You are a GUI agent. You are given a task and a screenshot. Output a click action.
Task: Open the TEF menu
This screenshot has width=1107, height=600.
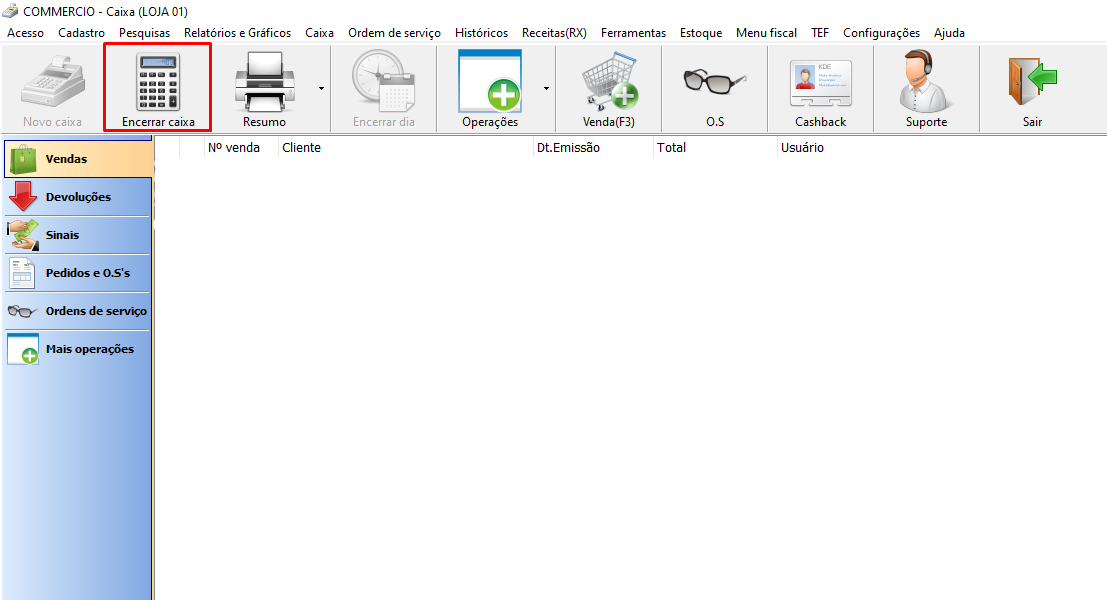tap(820, 32)
